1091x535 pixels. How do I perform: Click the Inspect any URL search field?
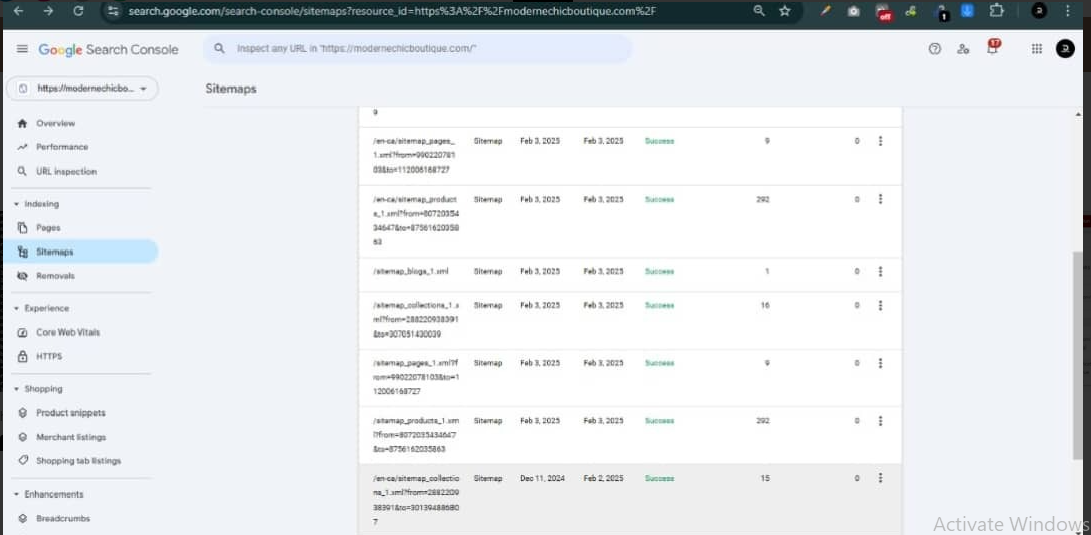[420, 49]
